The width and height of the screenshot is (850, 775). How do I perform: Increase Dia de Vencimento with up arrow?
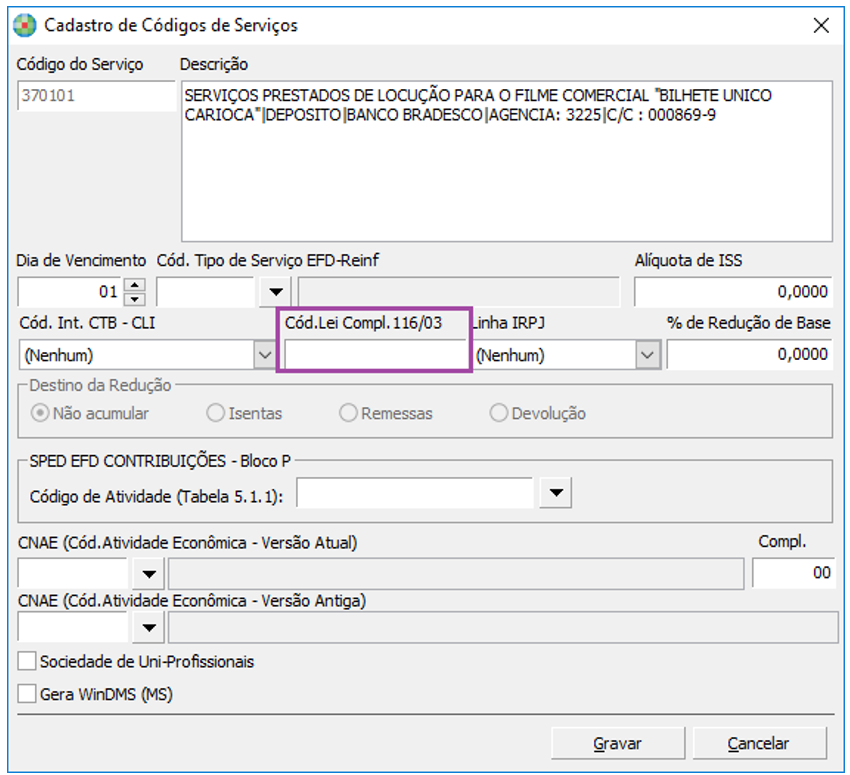[136, 286]
